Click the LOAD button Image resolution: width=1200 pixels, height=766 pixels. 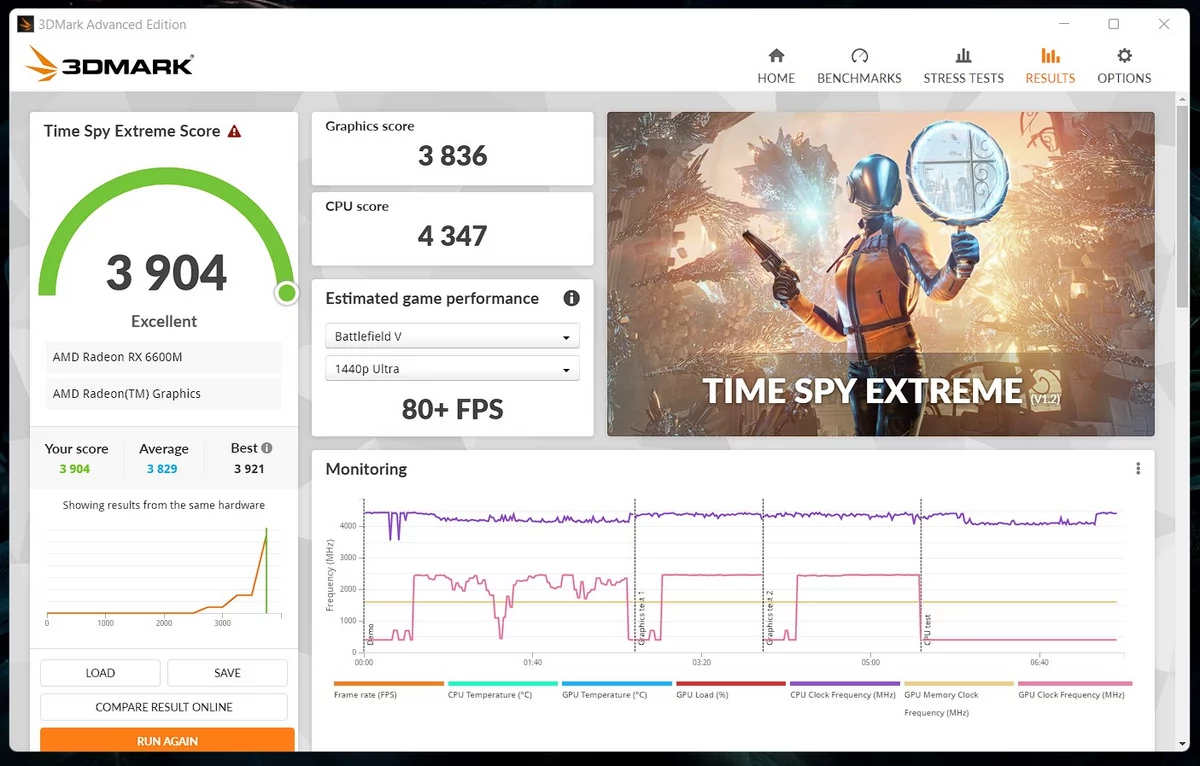click(x=100, y=673)
